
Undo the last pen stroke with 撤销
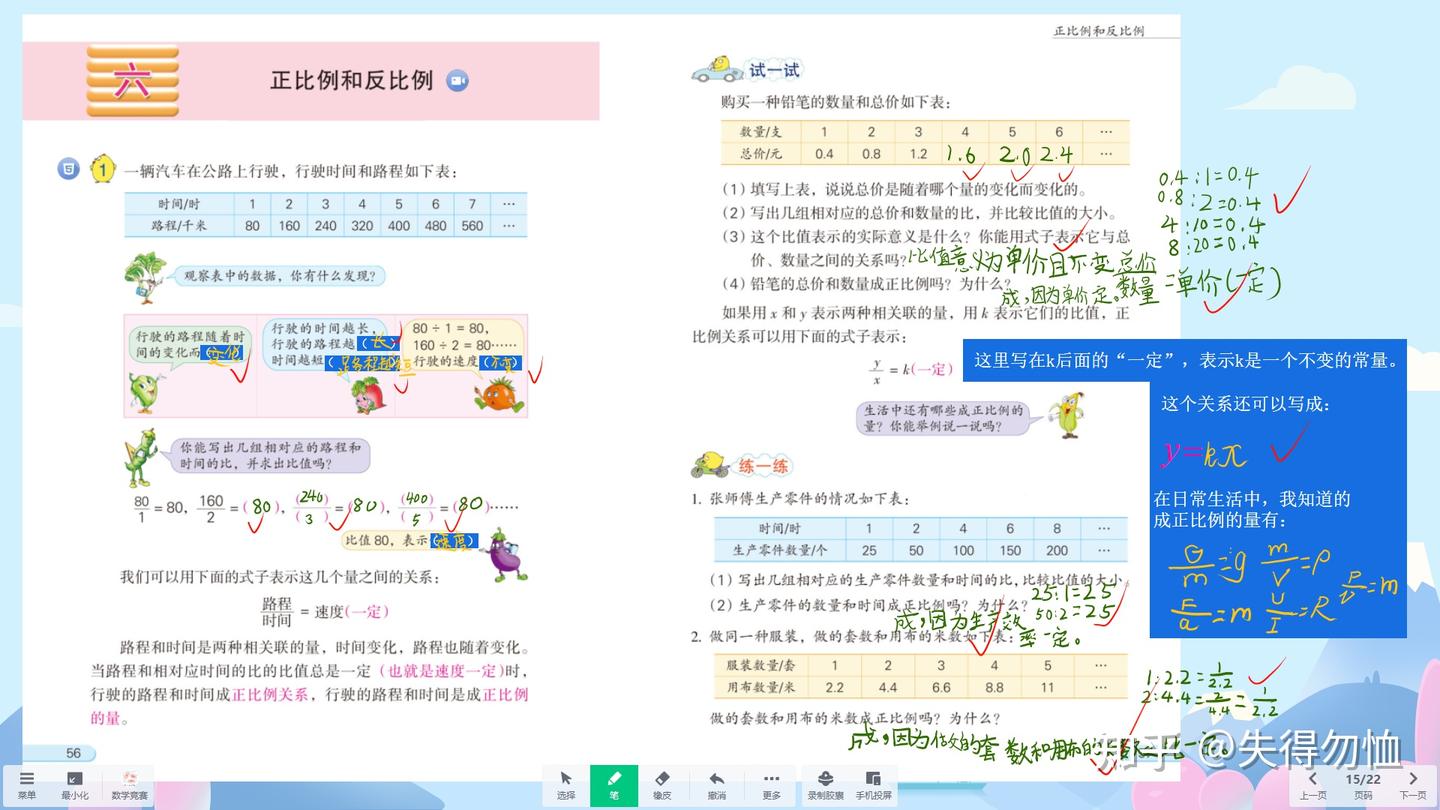(716, 785)
